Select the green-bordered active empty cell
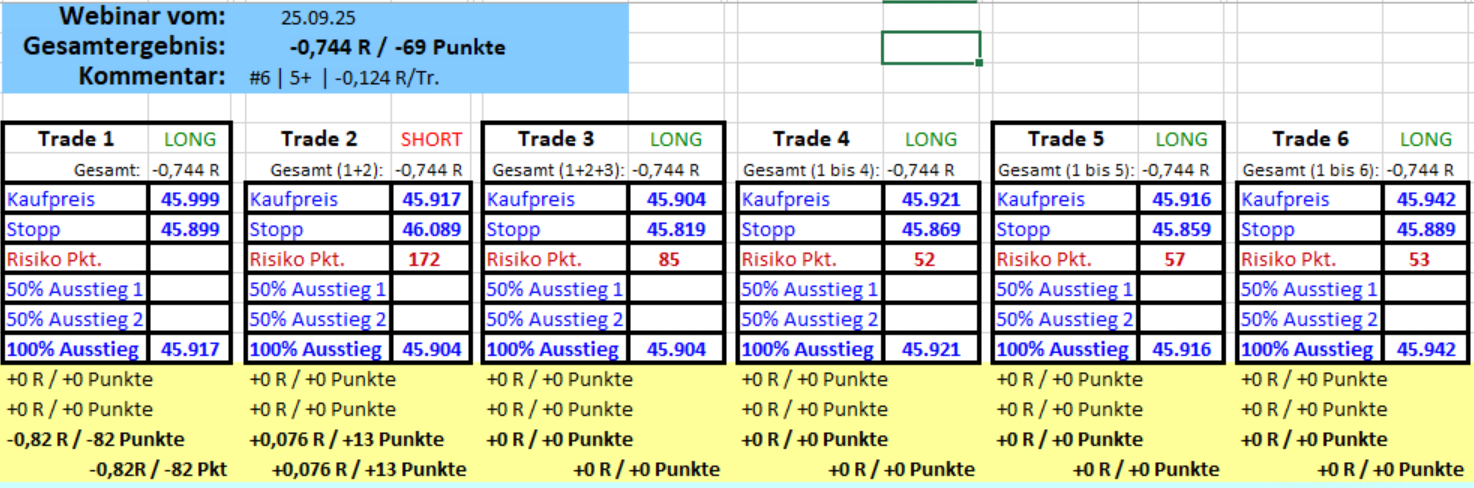The image size is (1474, 488). (x=930, y=47)
